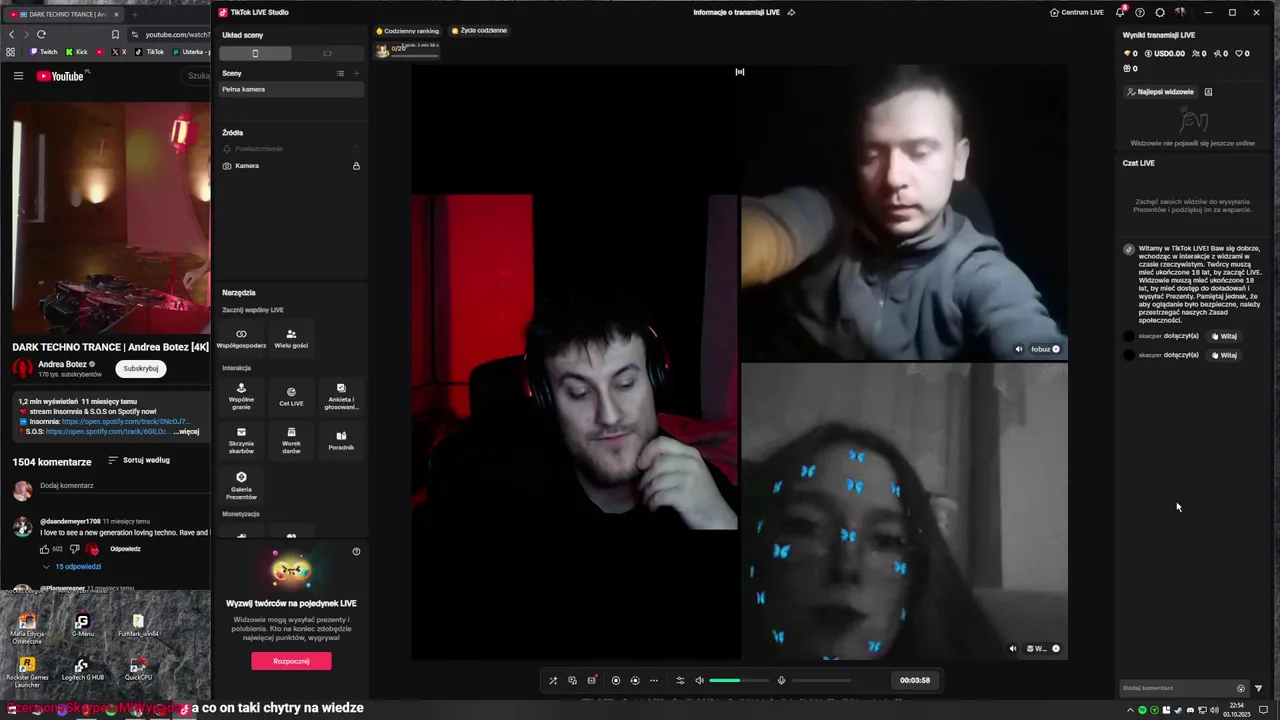Viewport: 1280px width, 720px height.
Task: Open the TikTok bookmark in the browser
Action: tap(150, 52)
